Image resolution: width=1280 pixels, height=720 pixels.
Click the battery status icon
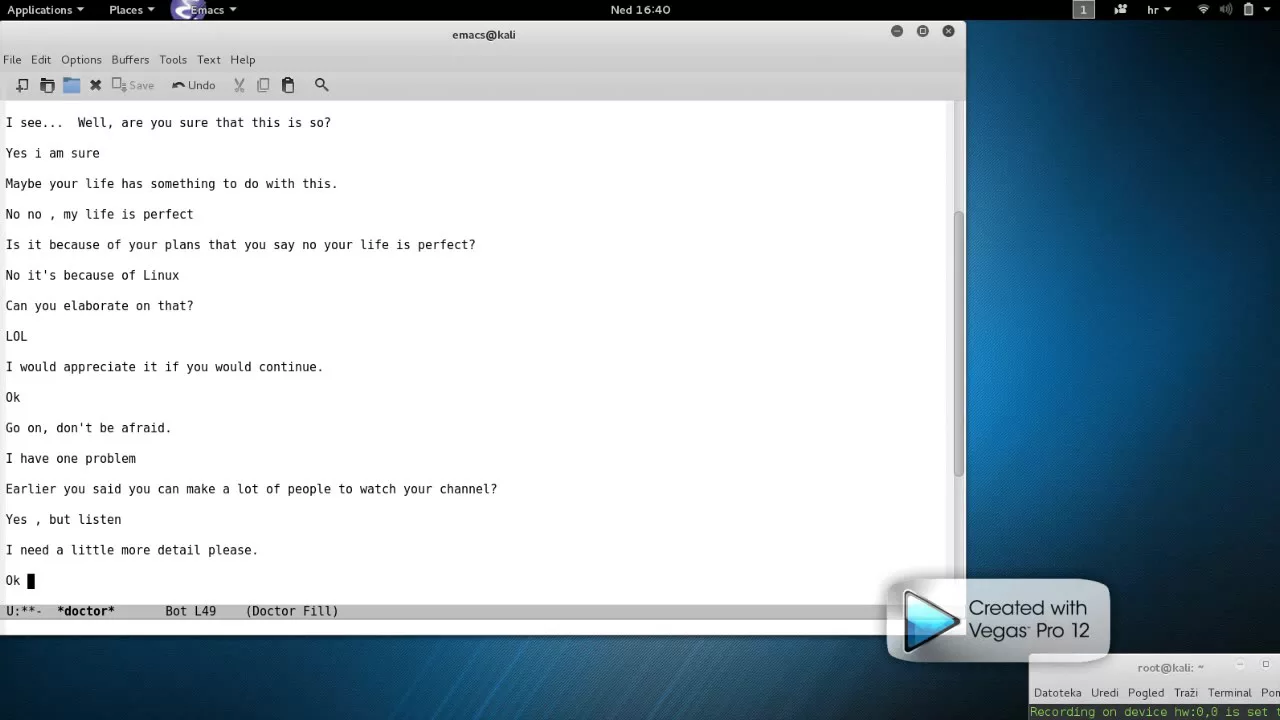(1248, 10)
